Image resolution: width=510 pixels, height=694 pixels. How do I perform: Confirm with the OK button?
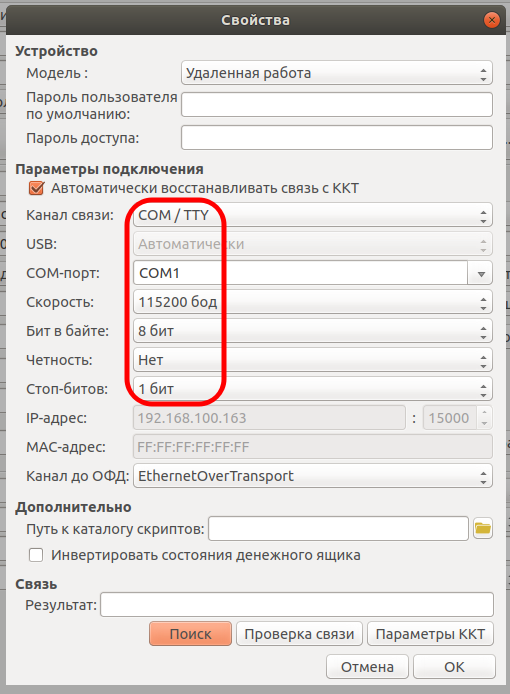click(454, 667)
